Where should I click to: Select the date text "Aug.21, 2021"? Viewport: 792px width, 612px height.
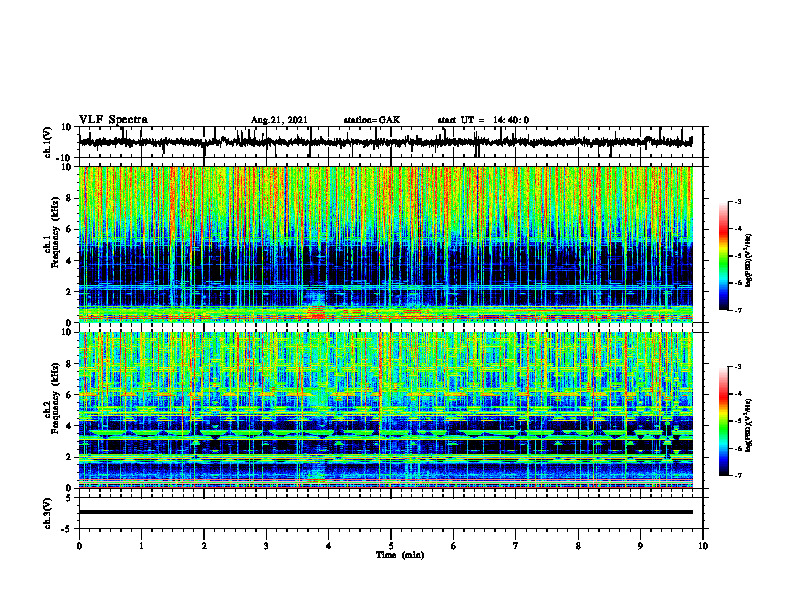pos(279,120)
